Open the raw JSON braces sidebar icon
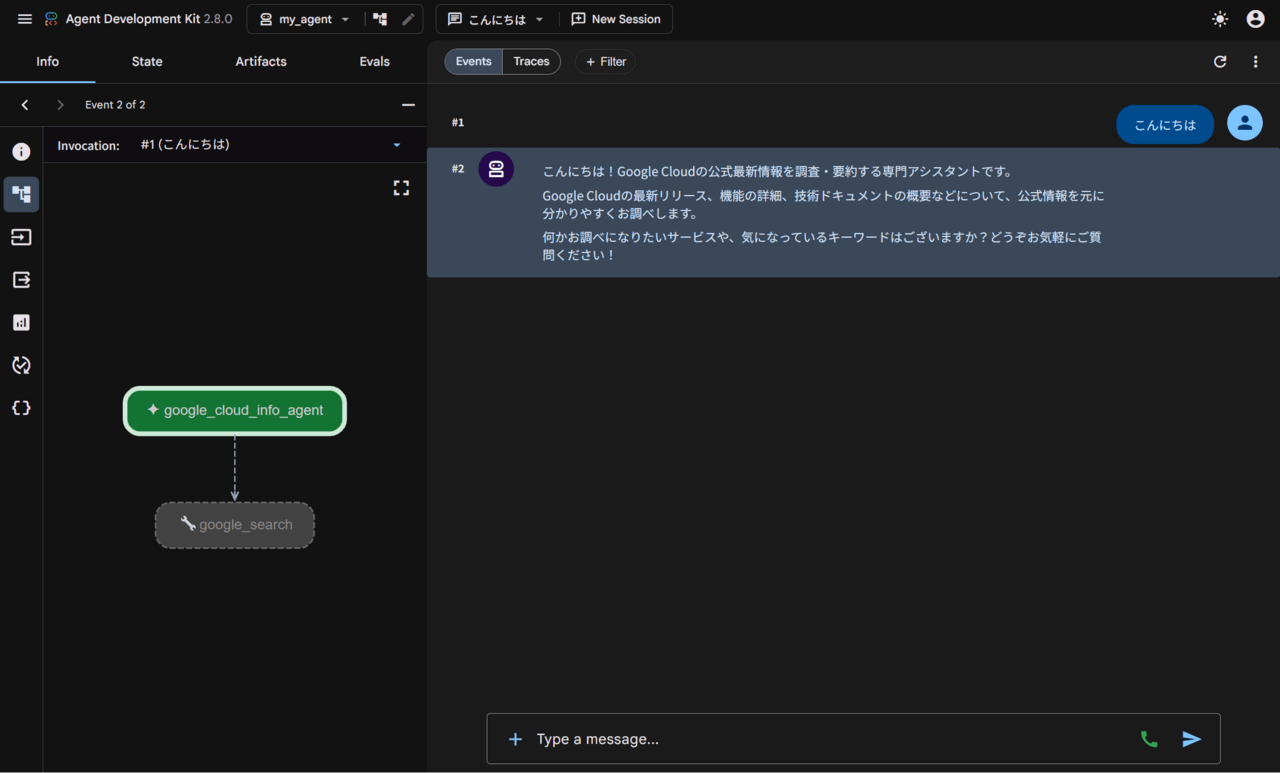The width and height of the screenshot is (1280, 773). (x=21, y=408)
